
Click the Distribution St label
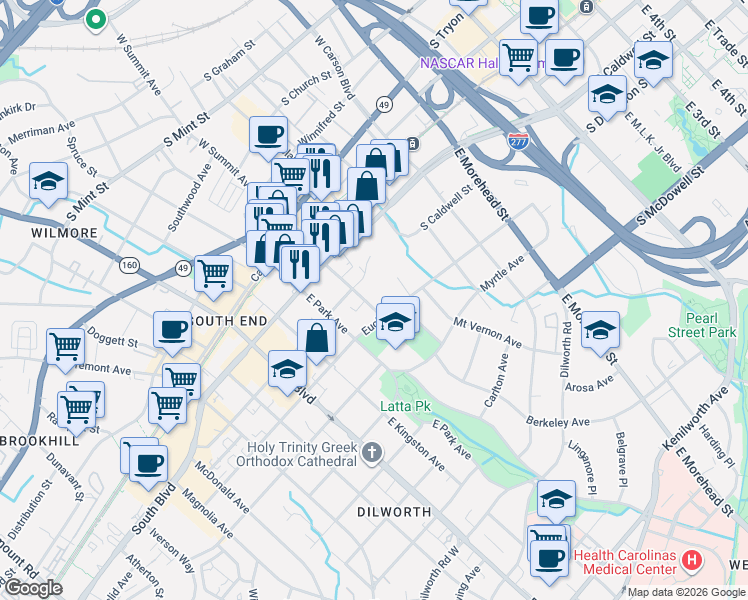30,510
